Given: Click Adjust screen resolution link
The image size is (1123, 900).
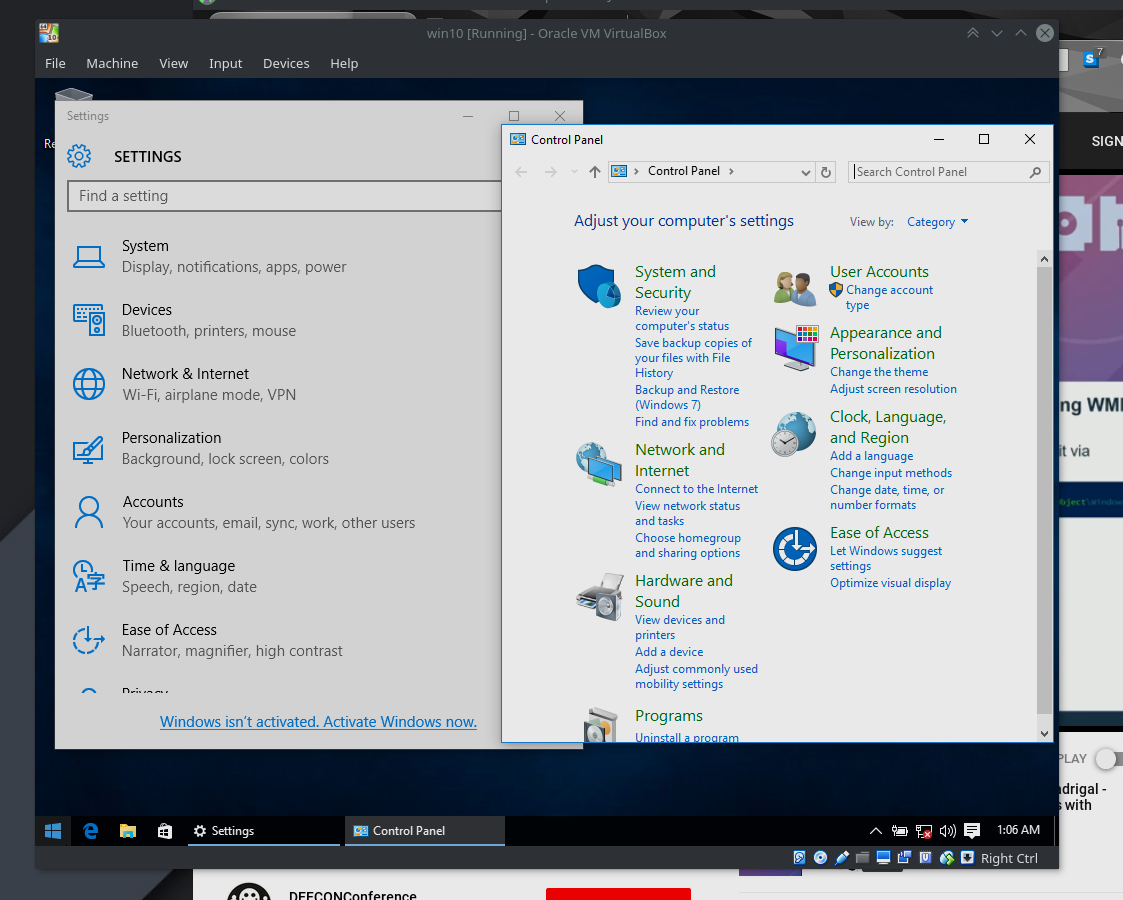Looking at the screenshot, I should pyautogui.click(x=893, y=389).
